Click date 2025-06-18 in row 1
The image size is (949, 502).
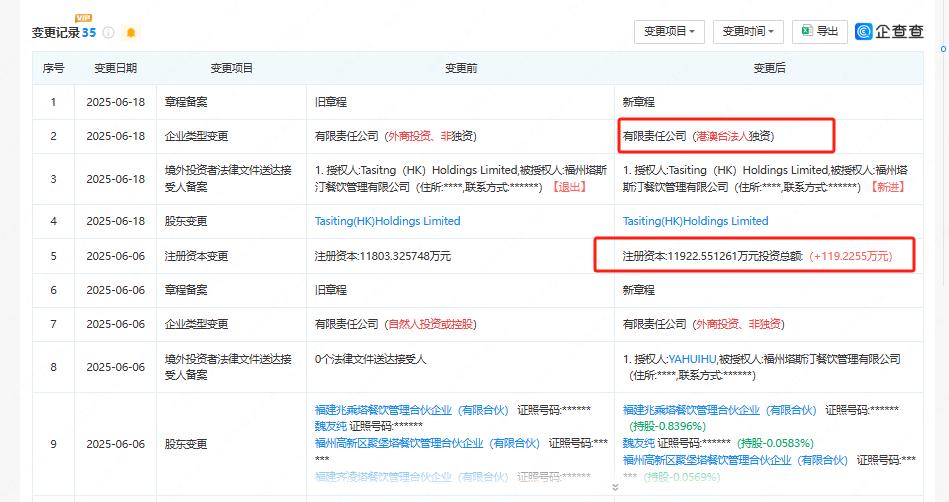click(116, 102)
